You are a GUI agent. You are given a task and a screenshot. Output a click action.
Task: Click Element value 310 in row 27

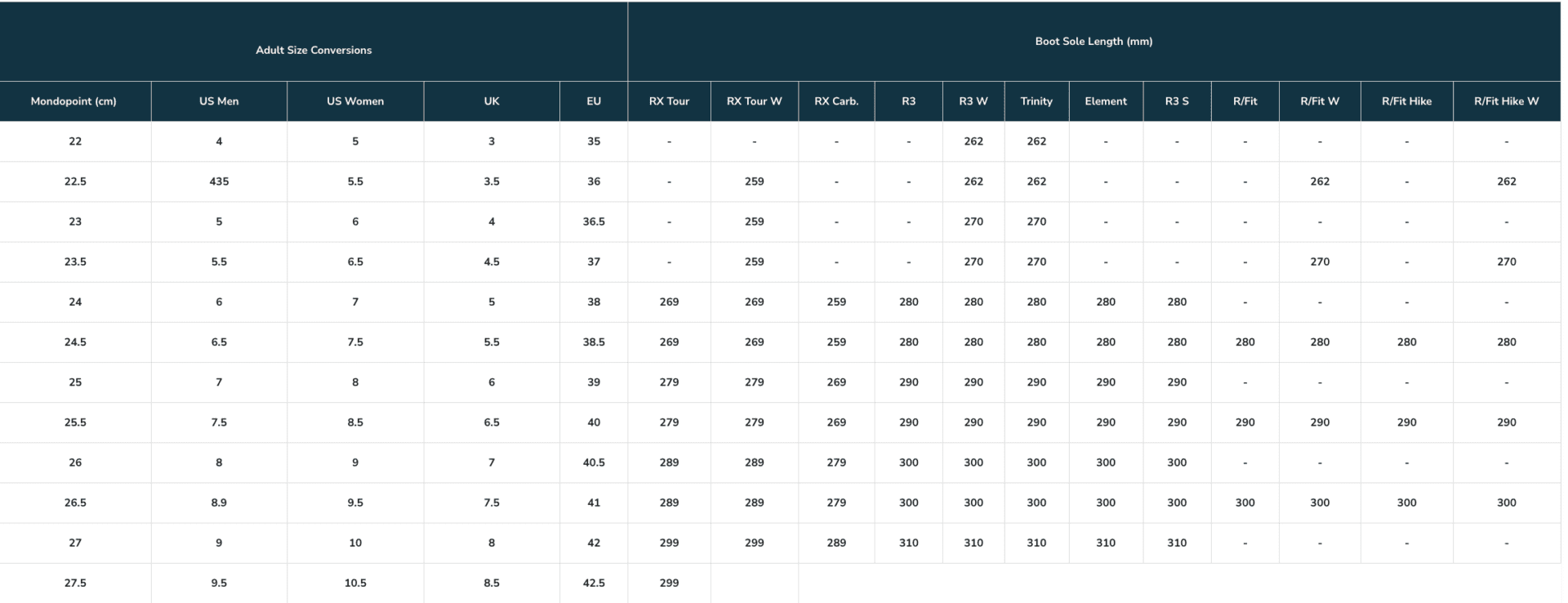click(x=1106, y=543)
